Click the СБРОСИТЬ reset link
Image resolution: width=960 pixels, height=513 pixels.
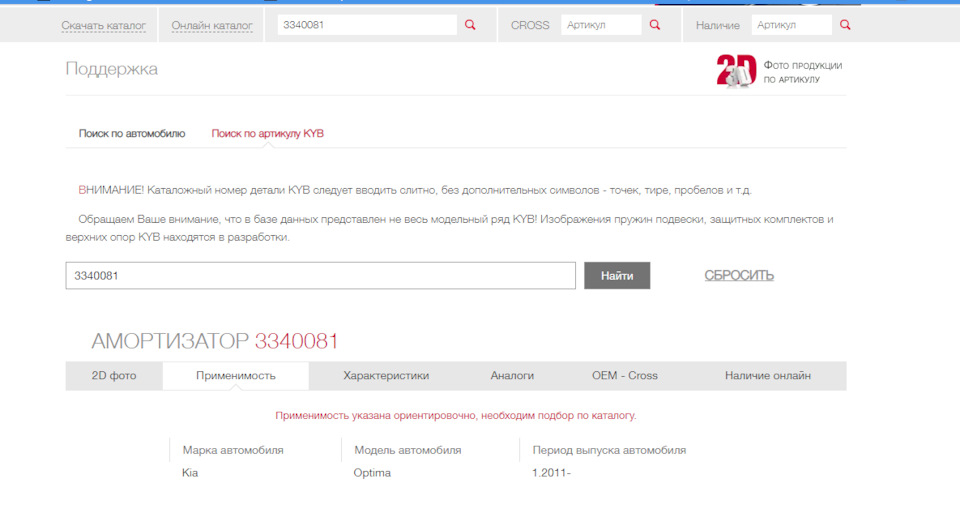(x=739, y=275)
